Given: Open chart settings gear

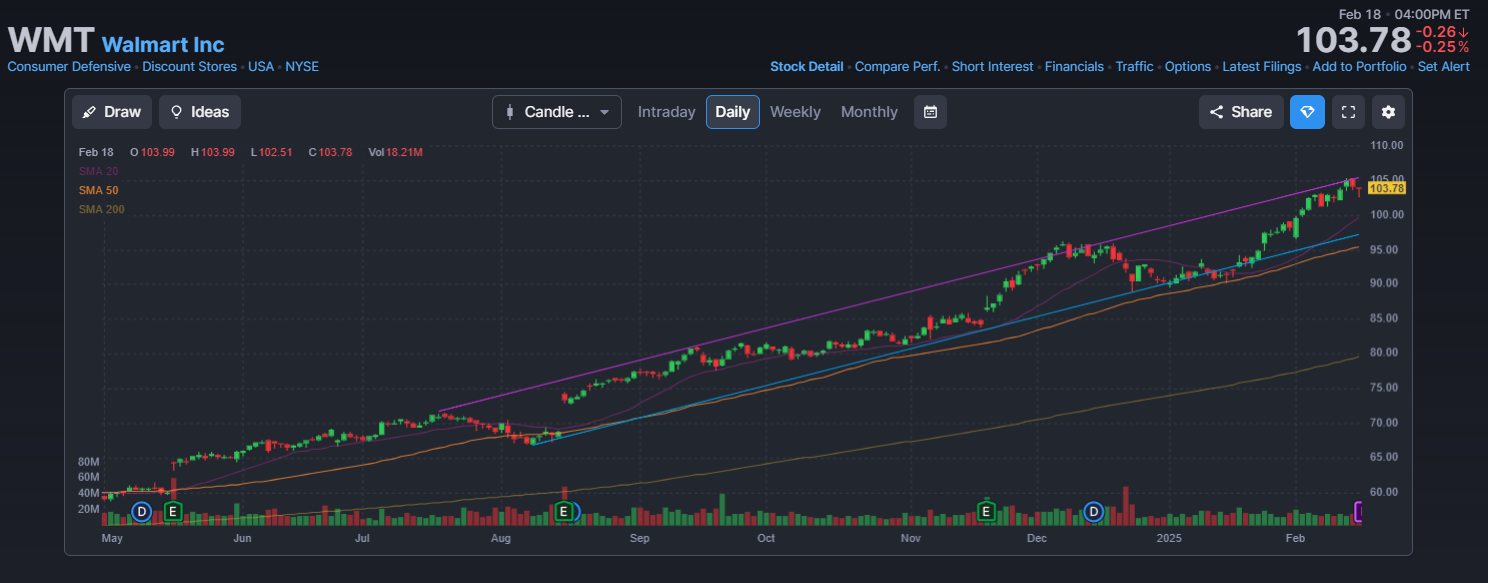Looking at the screenshot, I should click(x=1388, y=112).
